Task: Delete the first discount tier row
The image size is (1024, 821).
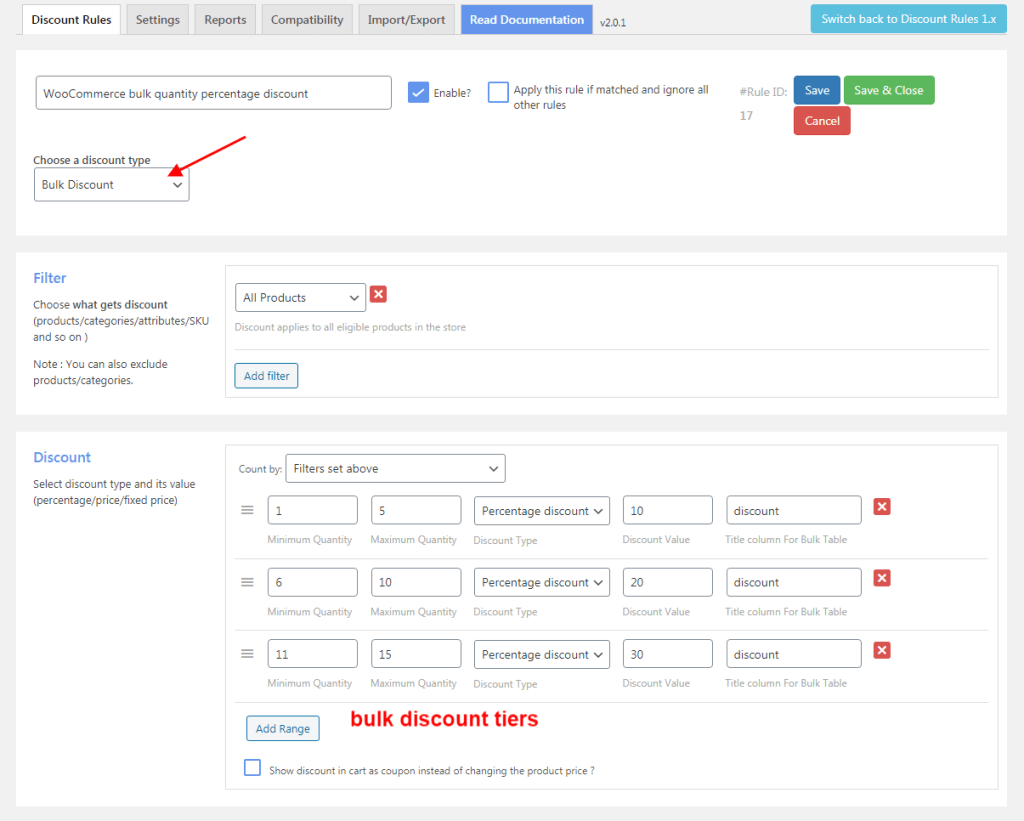Action: tap(882, 507)
